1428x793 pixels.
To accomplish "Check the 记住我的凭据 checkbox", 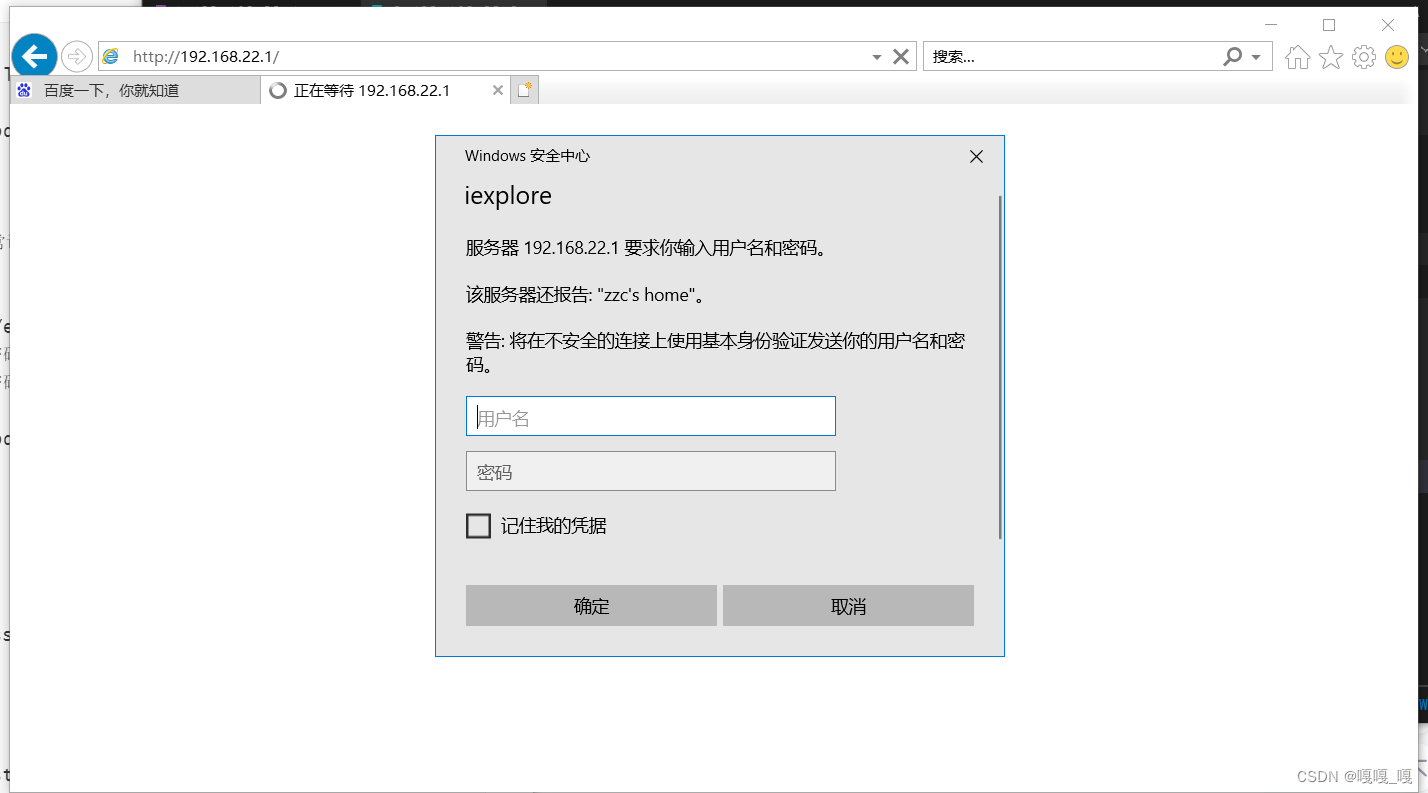I will pos(479,526).
